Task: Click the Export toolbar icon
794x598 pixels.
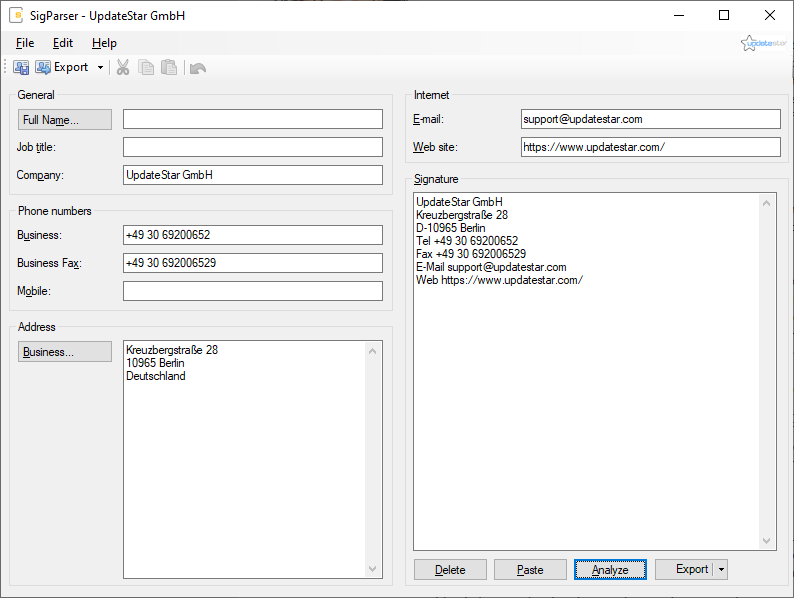Action: point(61,67)
